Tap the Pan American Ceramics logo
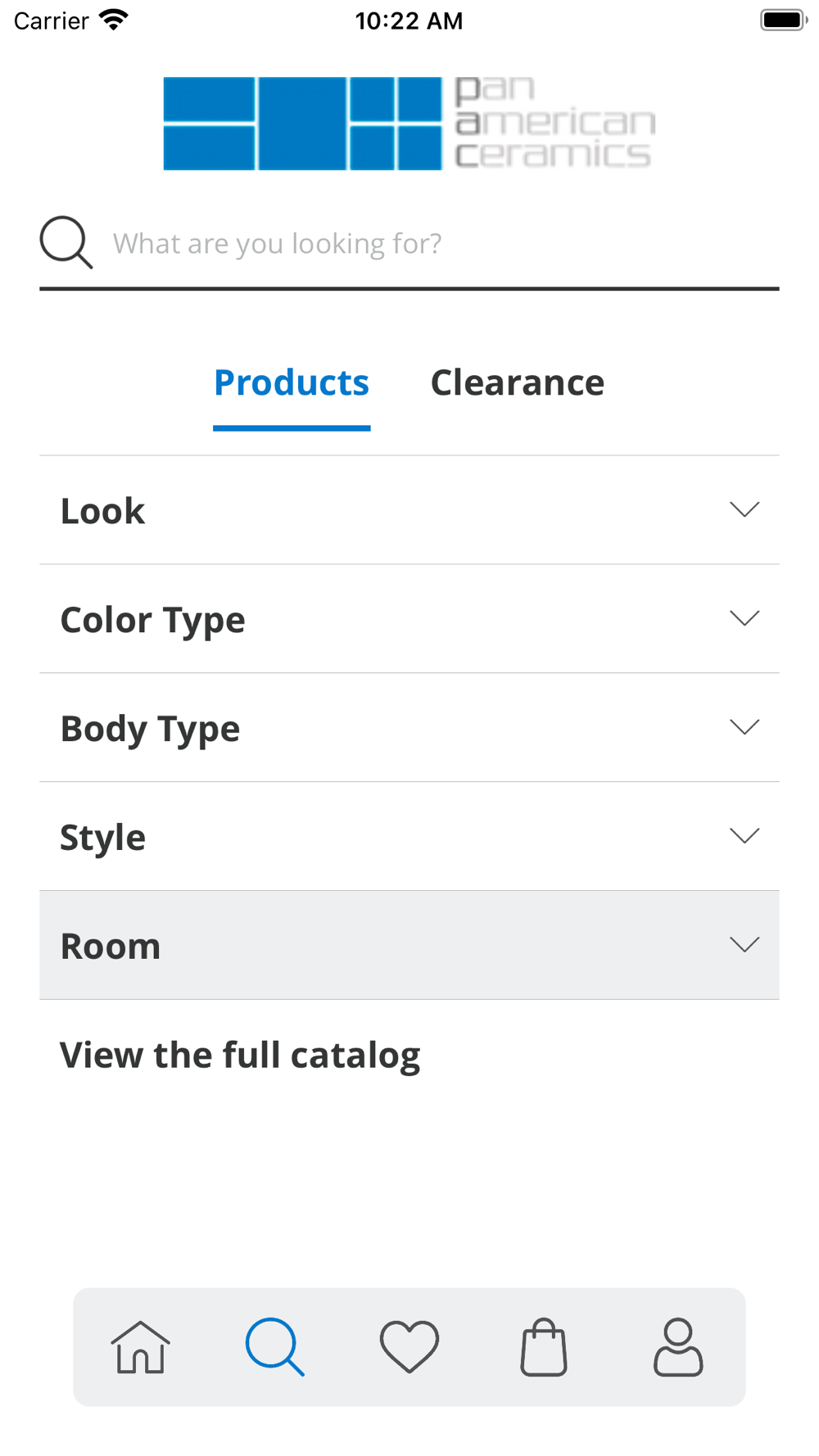 point(409,124)
